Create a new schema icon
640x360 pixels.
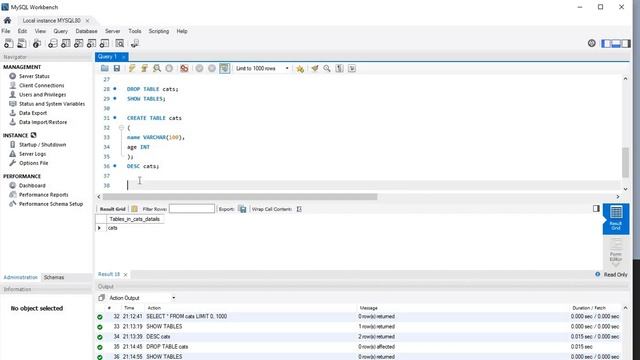click(x=53, y=43)
